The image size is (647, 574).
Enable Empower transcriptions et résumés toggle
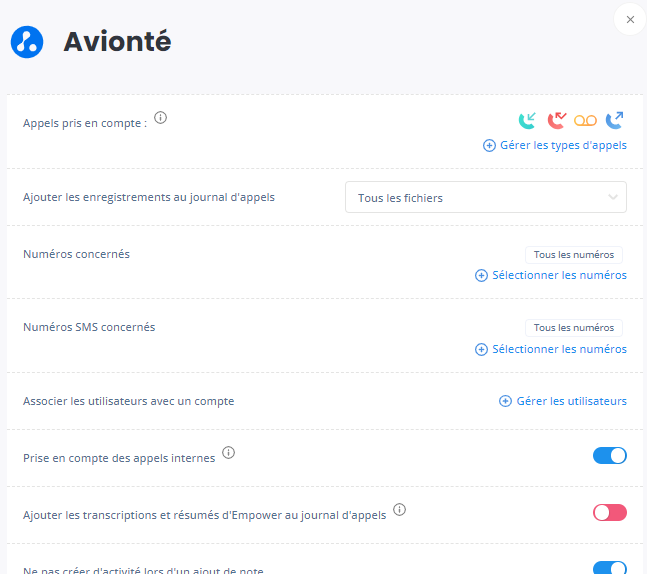coord(610,513)
